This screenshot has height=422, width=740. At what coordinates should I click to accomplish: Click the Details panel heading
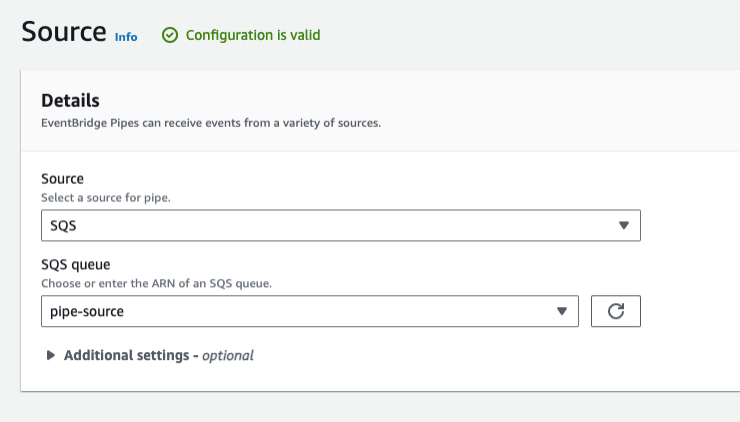[x=70, y=101]
